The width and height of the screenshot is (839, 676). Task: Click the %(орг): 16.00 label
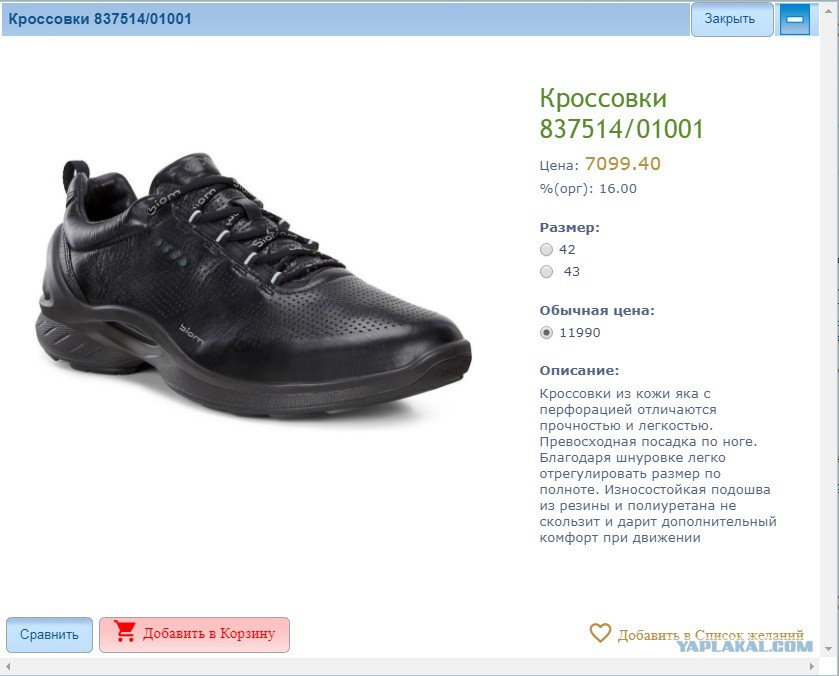[588, 189]
